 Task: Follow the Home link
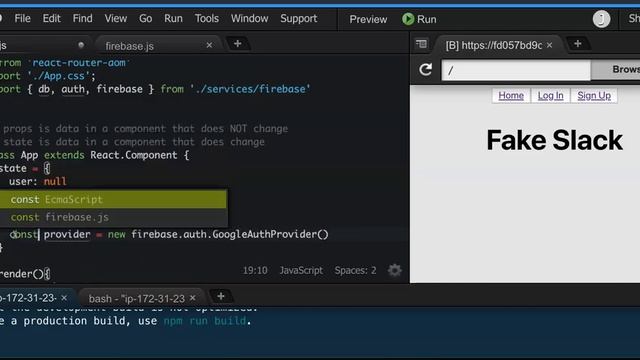coord(511,96)
